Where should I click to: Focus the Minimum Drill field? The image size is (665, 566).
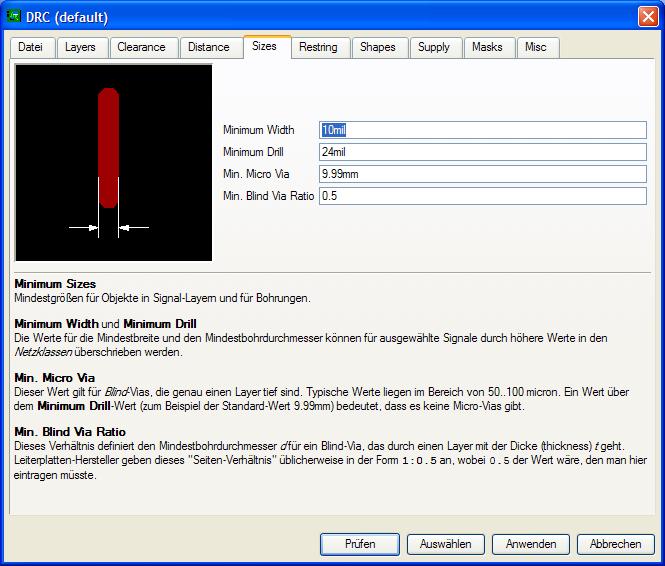(483, 152)
